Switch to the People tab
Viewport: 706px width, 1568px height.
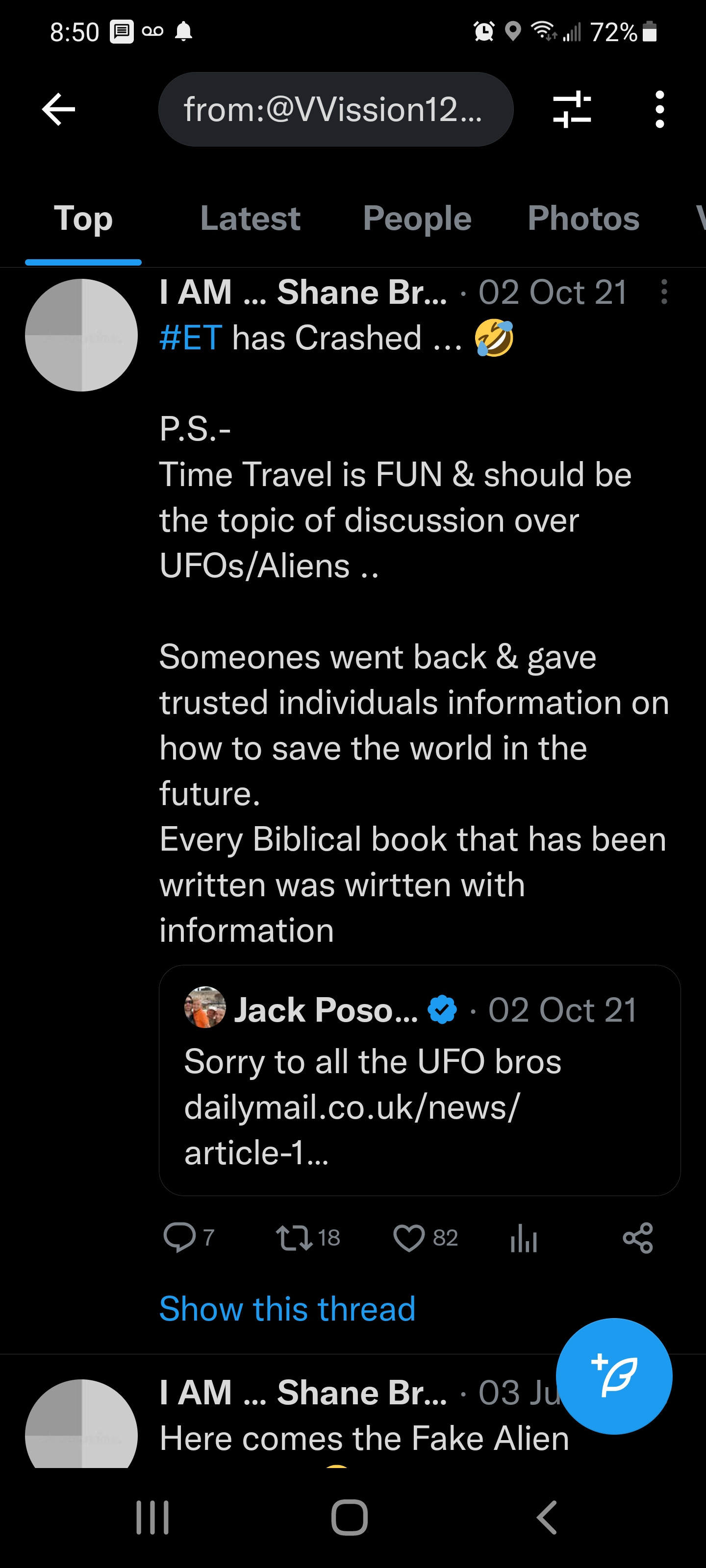pyautogui.click(x=417, y=219)
